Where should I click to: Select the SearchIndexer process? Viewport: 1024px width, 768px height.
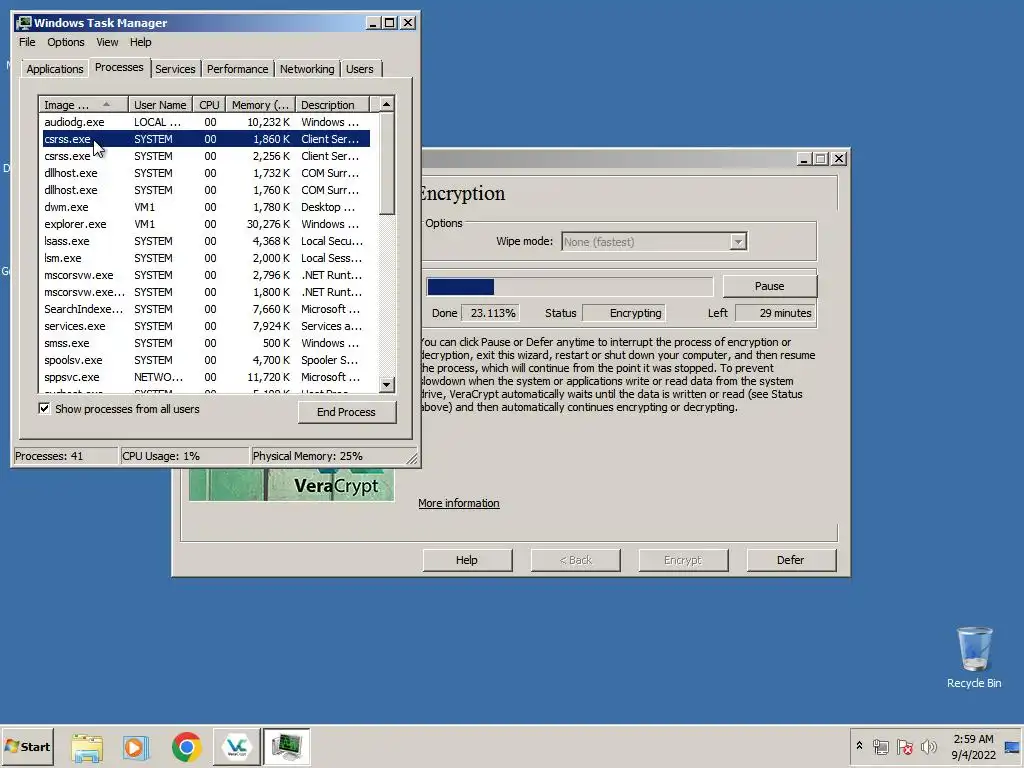pyautogui.click(x=204, y=309)
